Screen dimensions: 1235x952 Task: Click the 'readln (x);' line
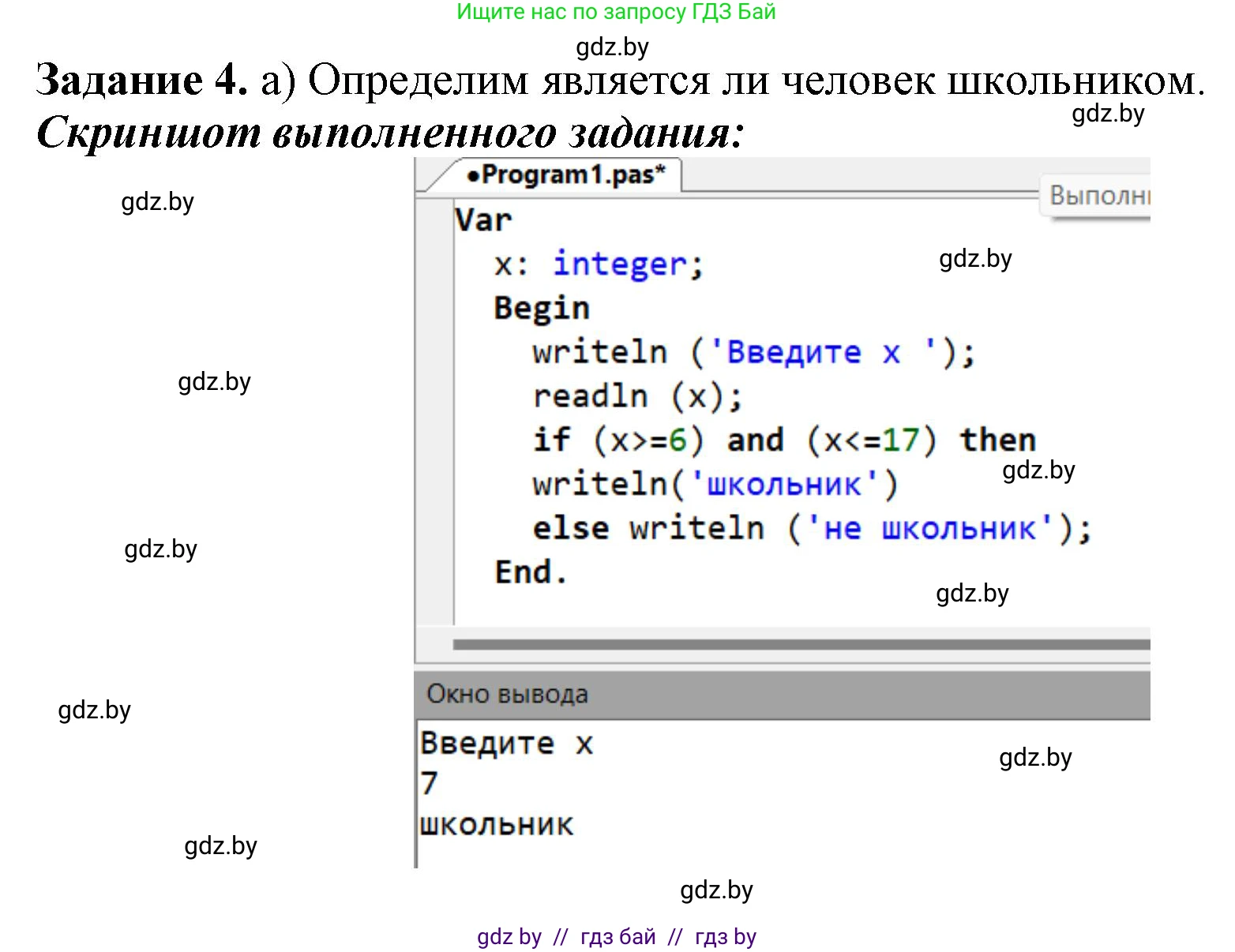coord(637,396)
